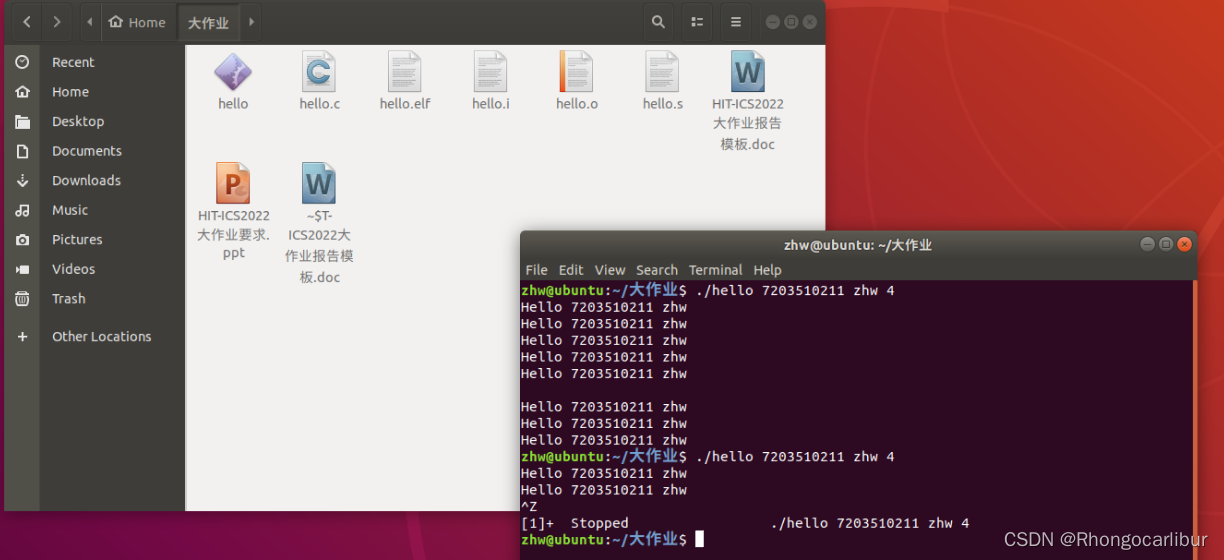Click the Desktop folder icon in sidebar
Screen dimensions: 1224x560
(22, 121)
